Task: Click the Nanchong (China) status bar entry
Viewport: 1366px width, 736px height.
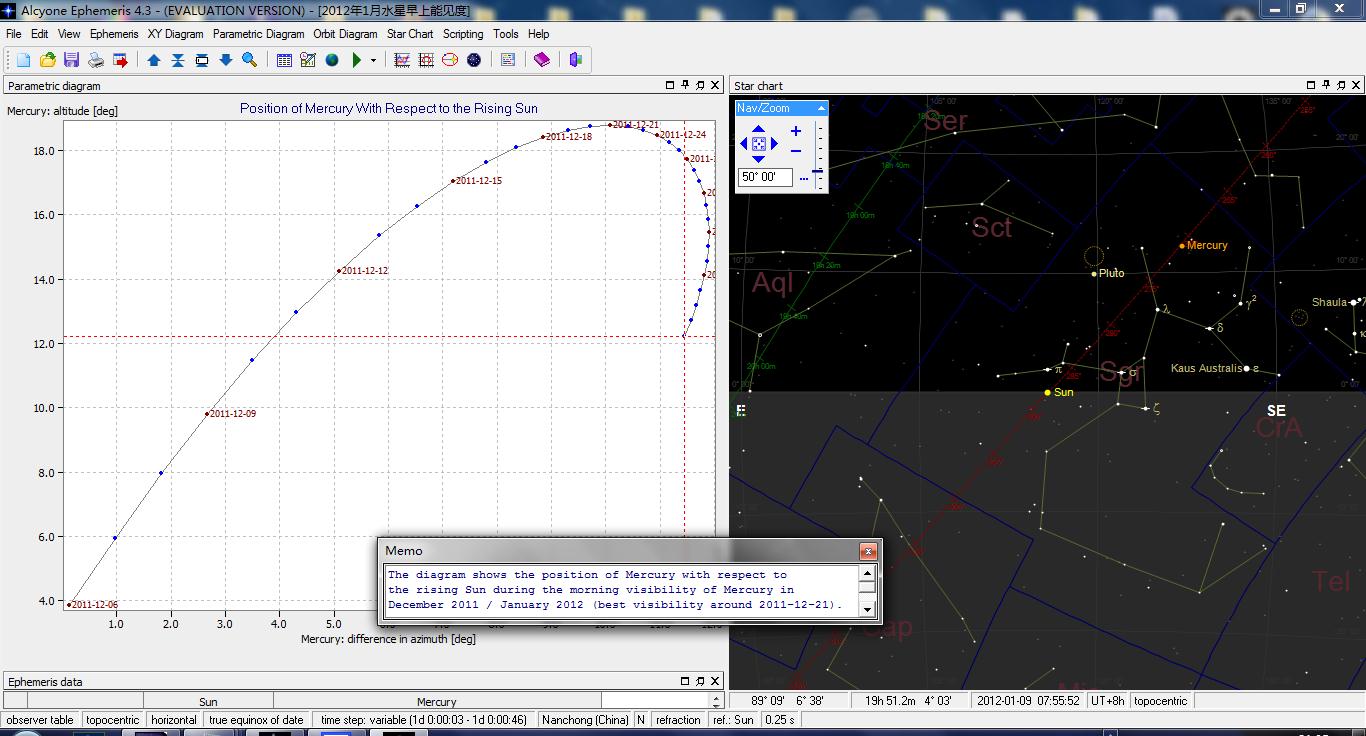Action: 585,720
